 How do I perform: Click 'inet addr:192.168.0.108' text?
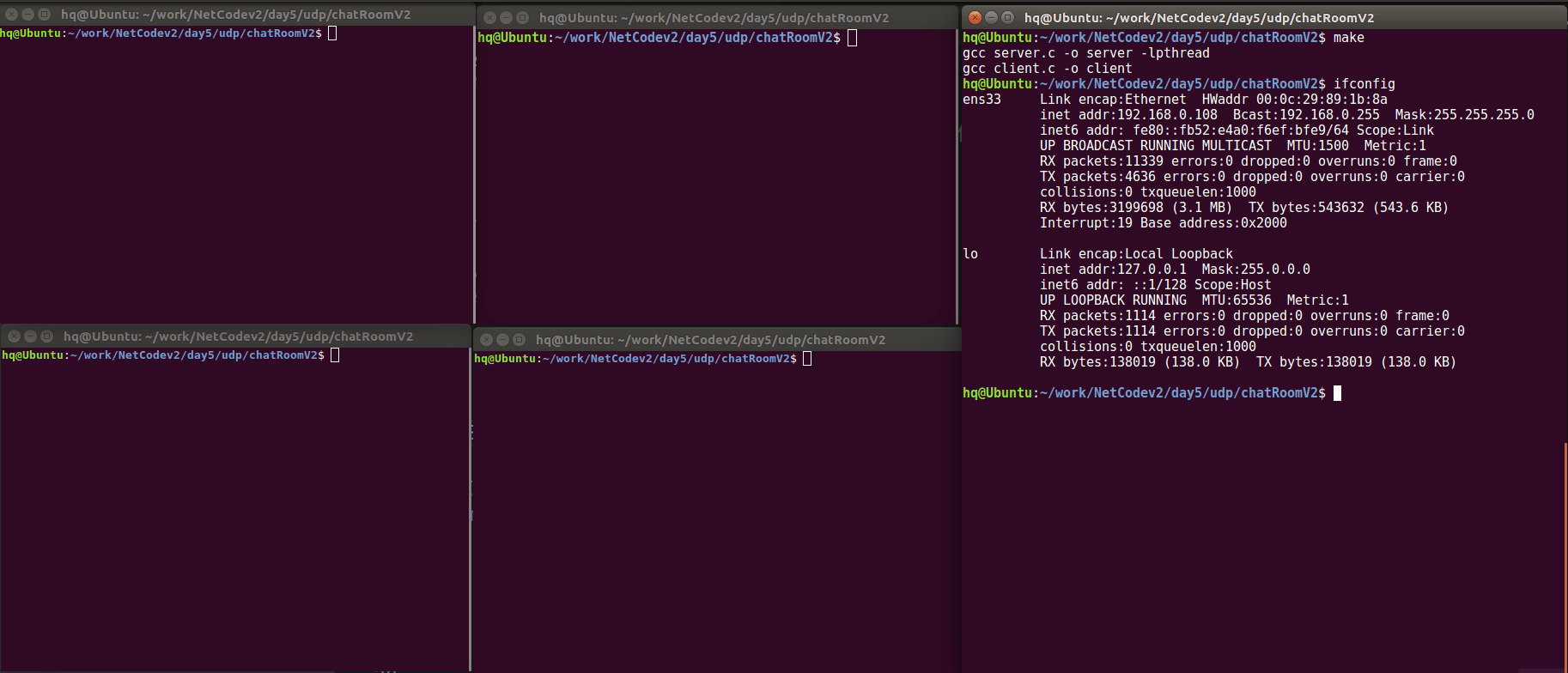click(x=1128, y=115)
